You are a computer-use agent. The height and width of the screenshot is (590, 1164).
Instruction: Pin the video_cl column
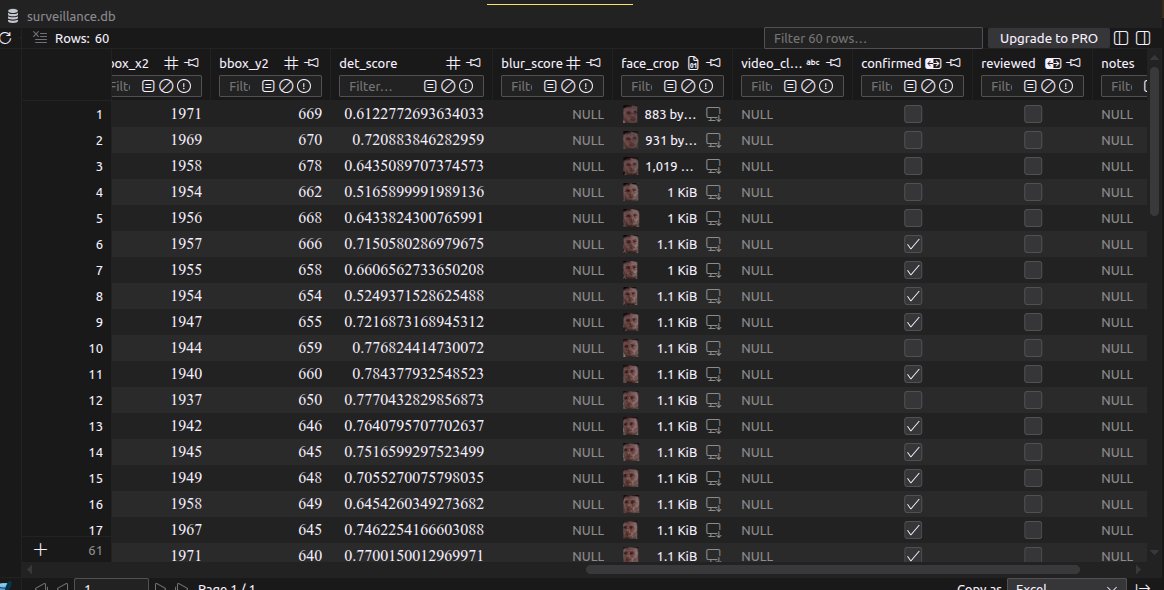point(834,63)
